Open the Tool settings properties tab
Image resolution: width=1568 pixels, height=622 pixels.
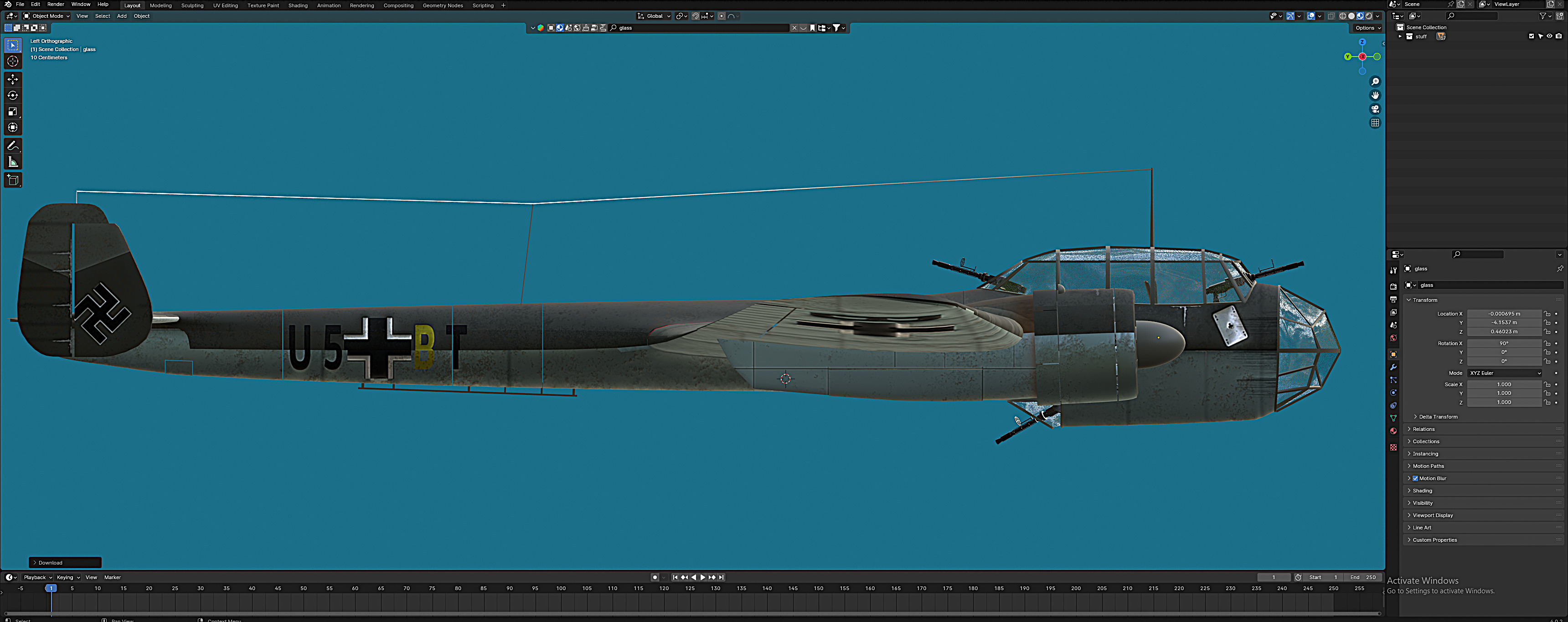(x=1393, y=270)
